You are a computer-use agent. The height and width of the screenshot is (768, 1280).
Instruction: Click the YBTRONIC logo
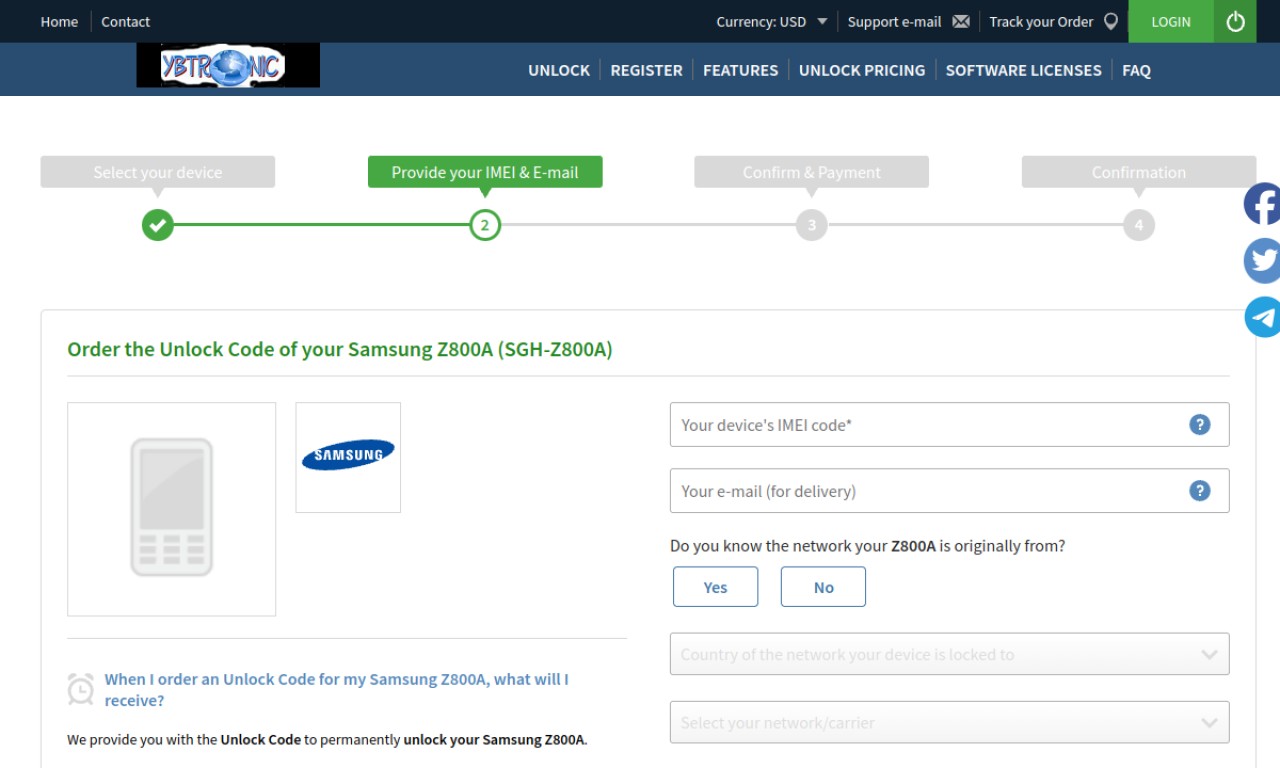228,66
